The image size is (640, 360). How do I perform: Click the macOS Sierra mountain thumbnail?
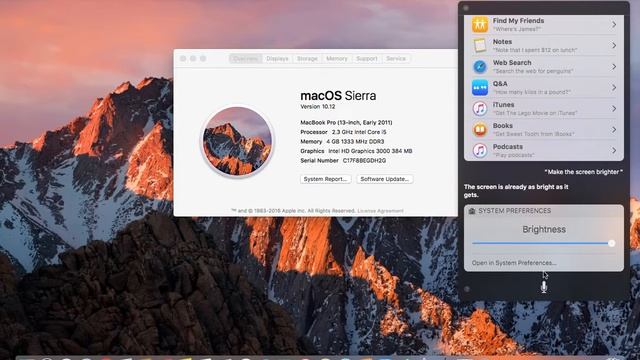[237, 141]
